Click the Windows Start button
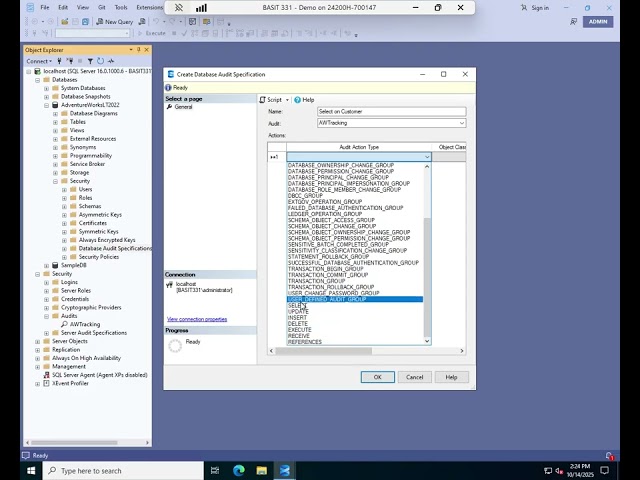 pos(31,471)
